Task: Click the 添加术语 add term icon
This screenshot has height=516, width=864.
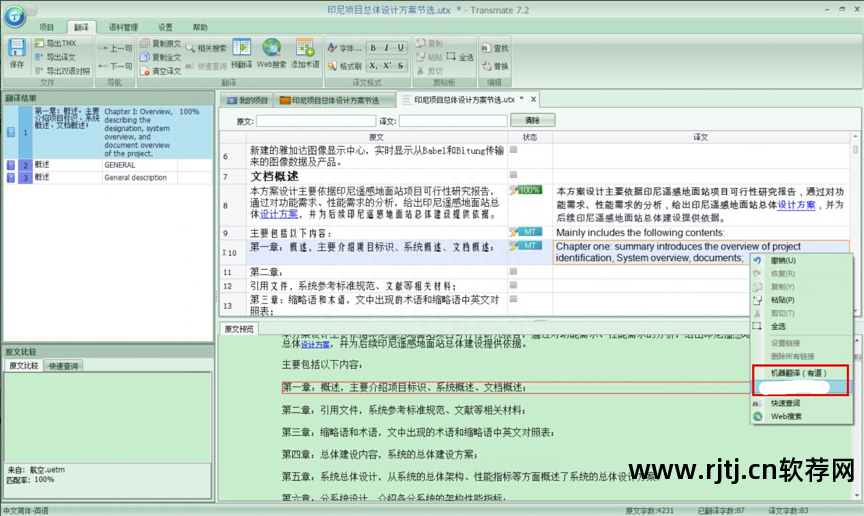Action: coord(305,53)
